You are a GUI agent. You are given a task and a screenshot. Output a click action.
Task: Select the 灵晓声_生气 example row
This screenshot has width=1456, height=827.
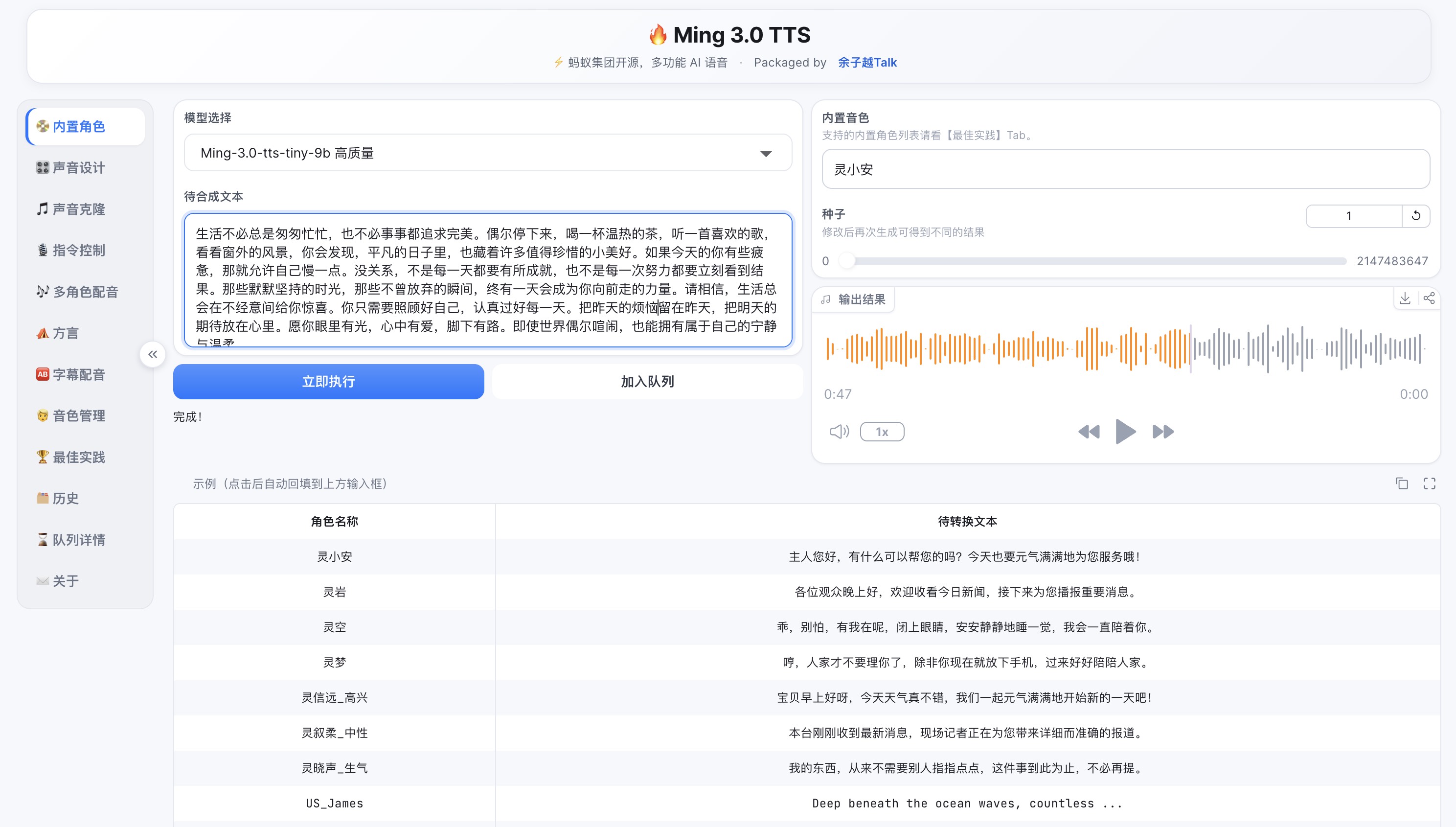point(806,768)
